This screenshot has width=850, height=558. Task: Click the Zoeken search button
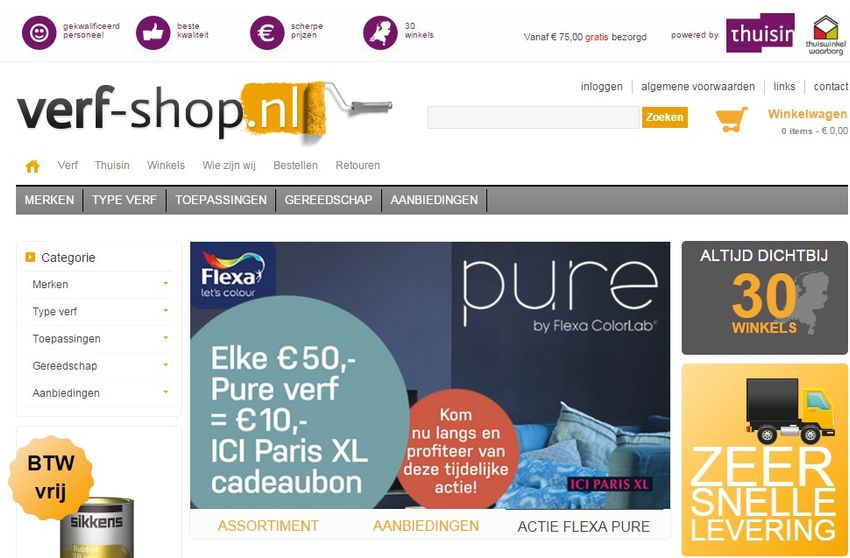[665, 117]
